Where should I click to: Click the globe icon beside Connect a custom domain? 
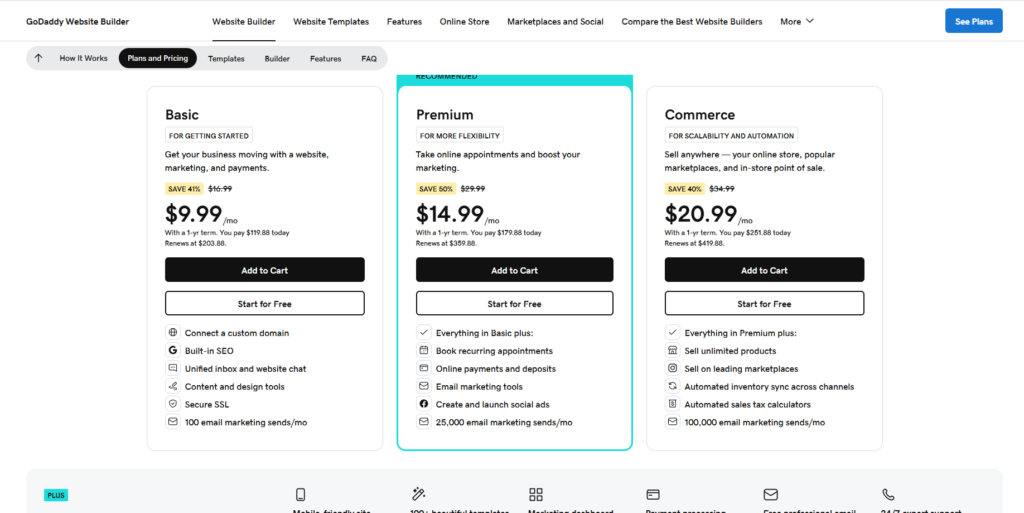(173, 333)
